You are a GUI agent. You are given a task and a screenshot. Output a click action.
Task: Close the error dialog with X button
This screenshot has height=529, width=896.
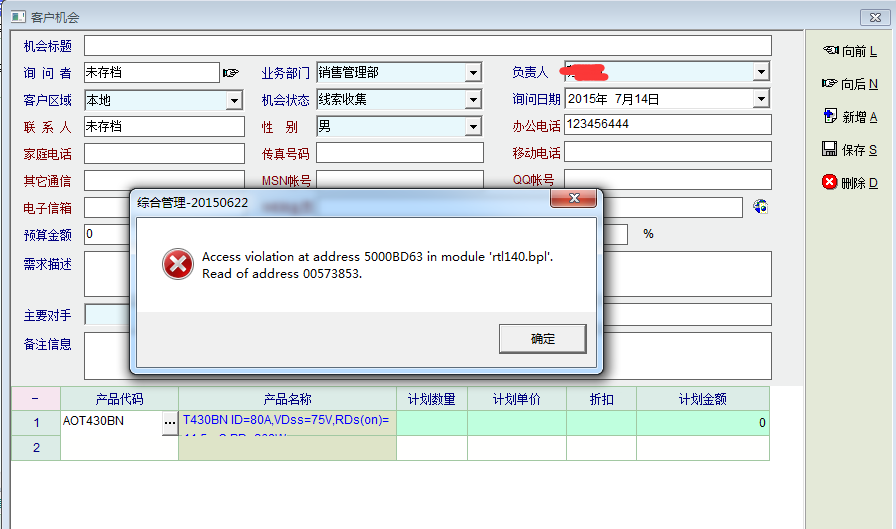576,201
